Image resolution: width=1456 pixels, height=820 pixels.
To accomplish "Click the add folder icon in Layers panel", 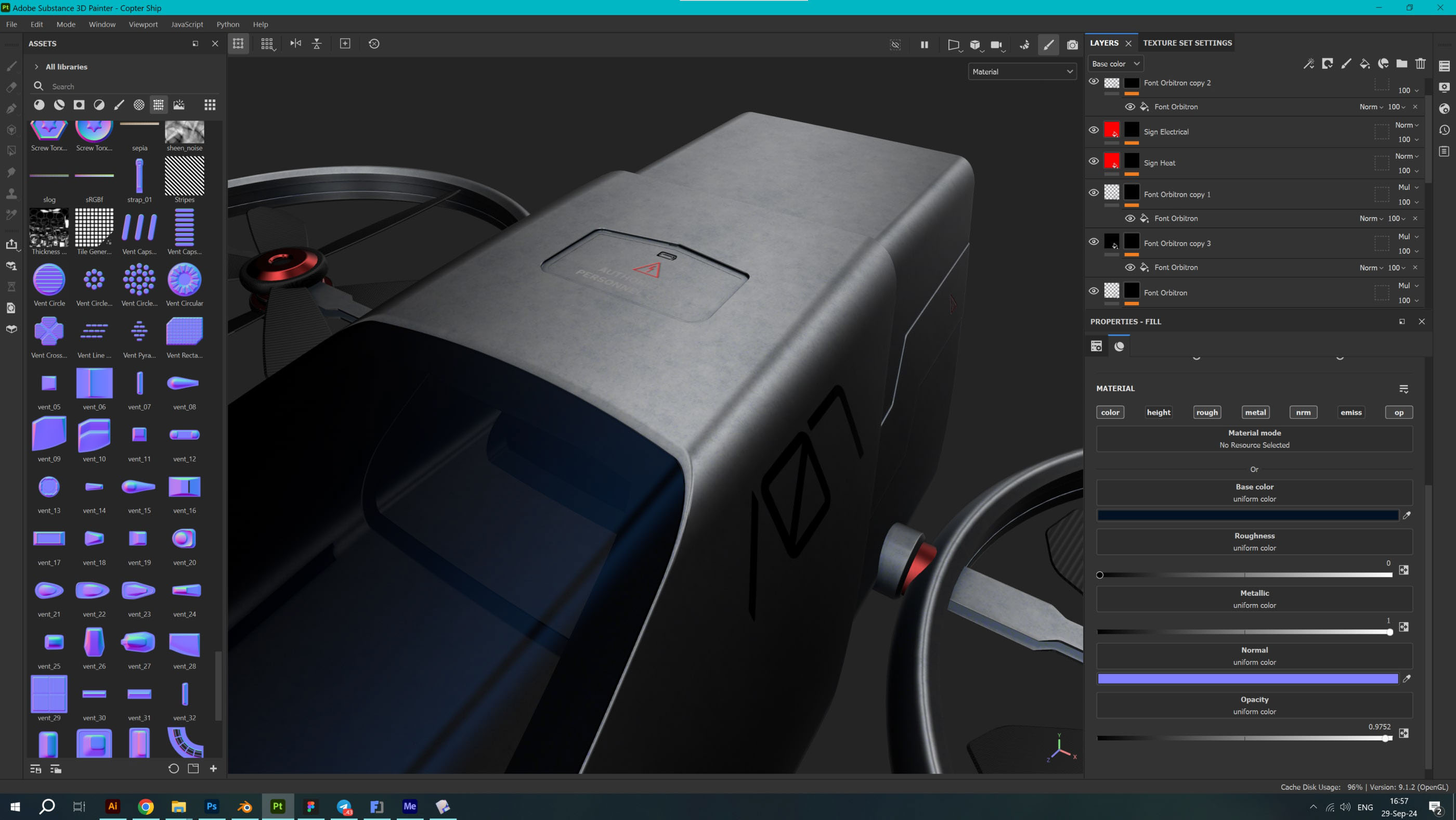I will (x=1402, y=64).
